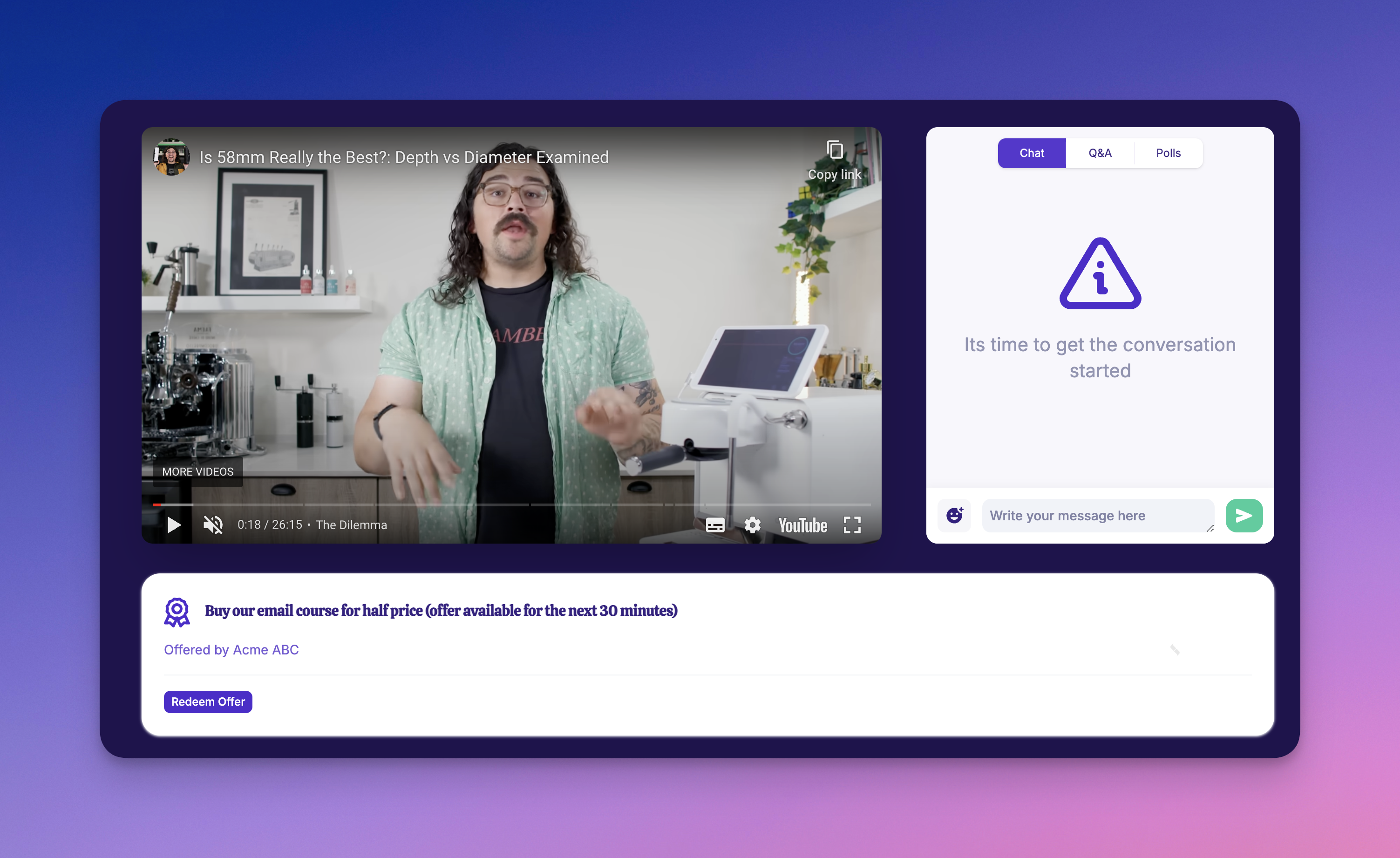Open the emoji picker in chat

(954, 515)
